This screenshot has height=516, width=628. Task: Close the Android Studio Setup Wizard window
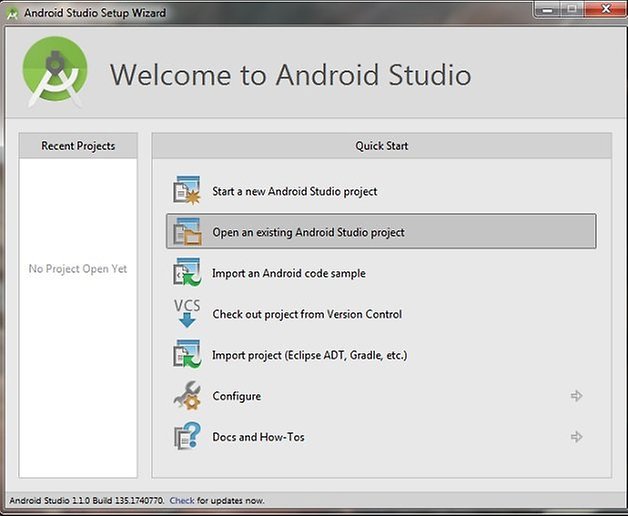click(x=604, y=10)
